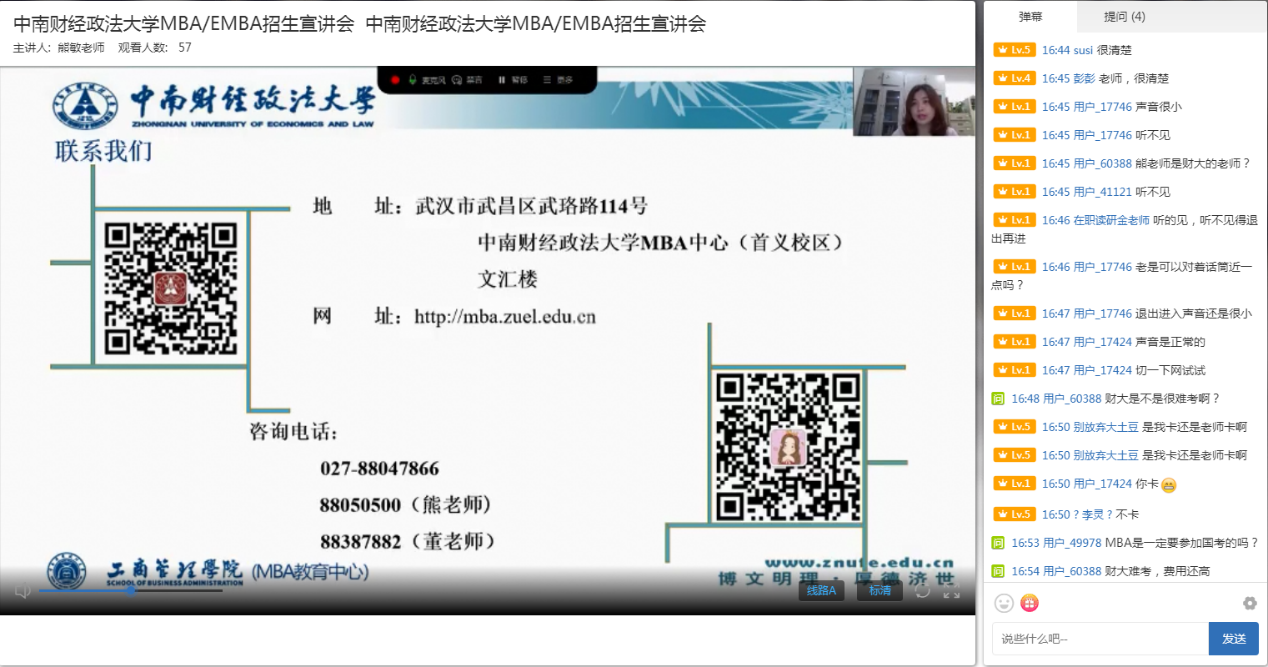The image size is (1268, 667).
Task: Click the message 退出进入声音还是很小
Action: tap(1194, 313)
